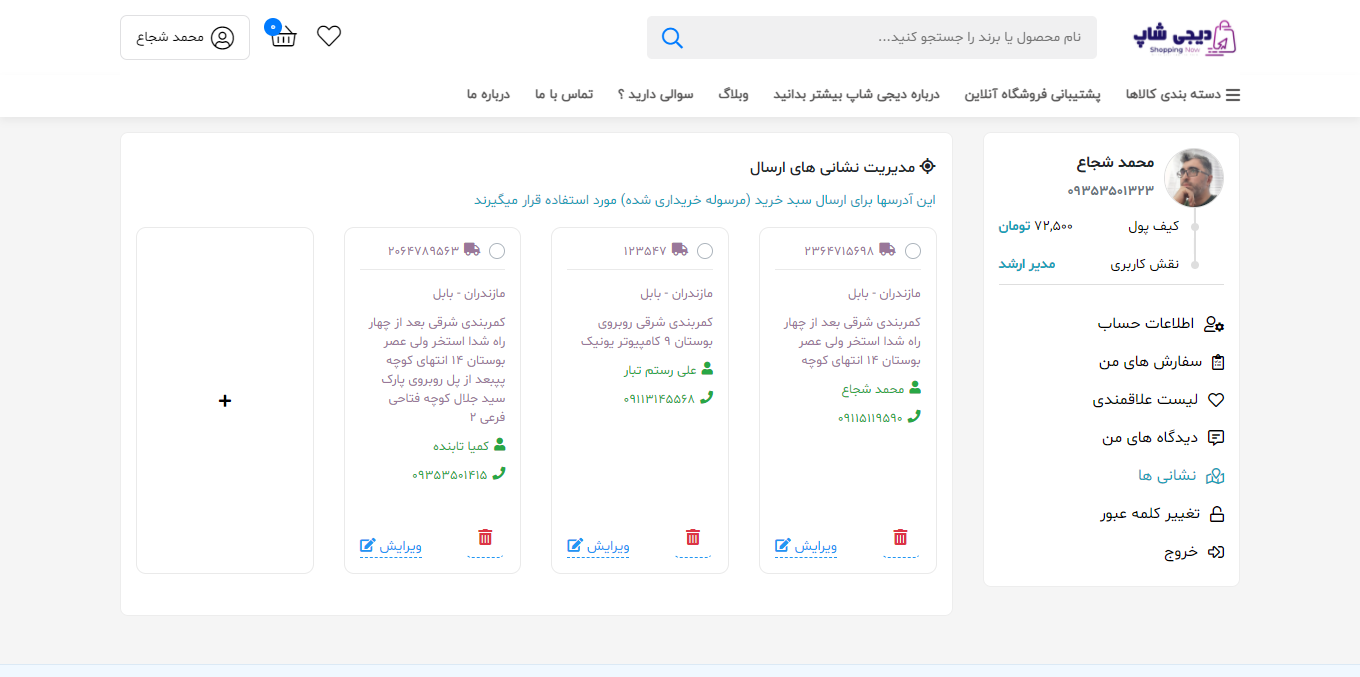This screenshot has height=677, width=1360.
Task: Select the address radio button for postal code ۲۳۶۴۷۱۵۶۹۸
Action: tap(912, 251)
